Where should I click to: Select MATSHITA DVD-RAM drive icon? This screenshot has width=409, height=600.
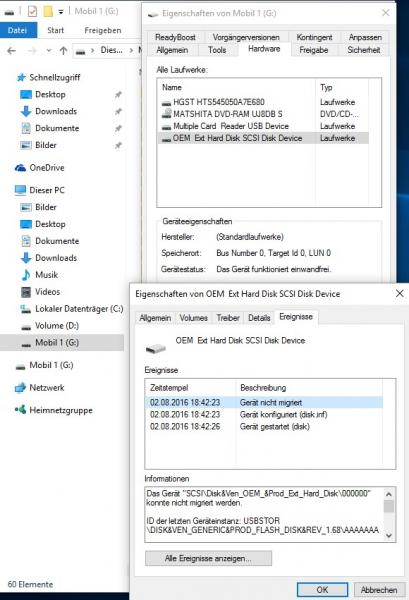point(166,114)
